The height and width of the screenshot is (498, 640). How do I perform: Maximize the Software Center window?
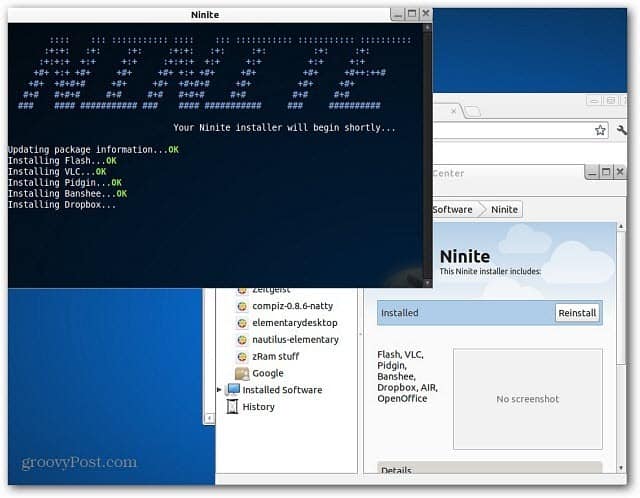[x=606, y=172]
